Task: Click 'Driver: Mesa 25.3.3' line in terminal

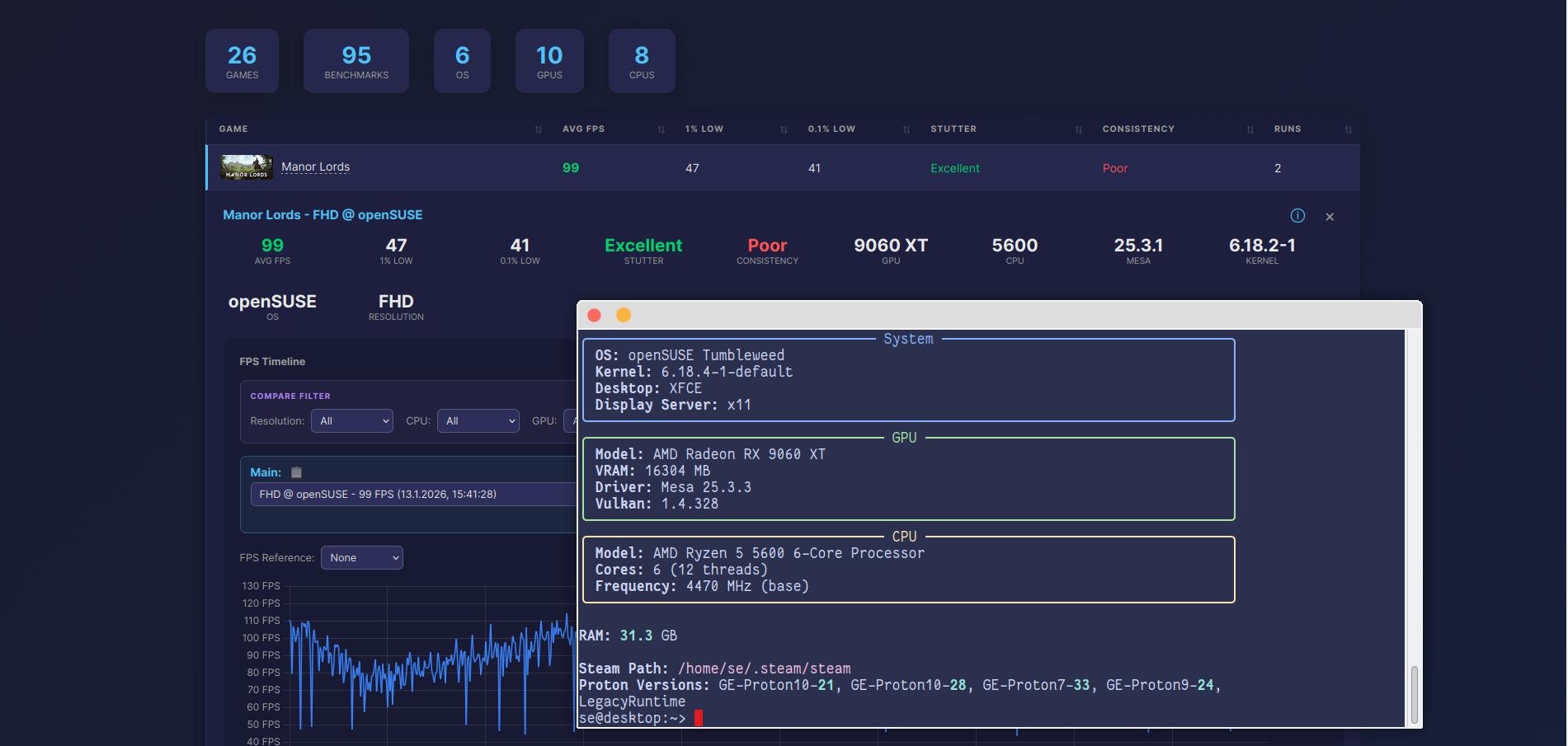Action: 673,487
